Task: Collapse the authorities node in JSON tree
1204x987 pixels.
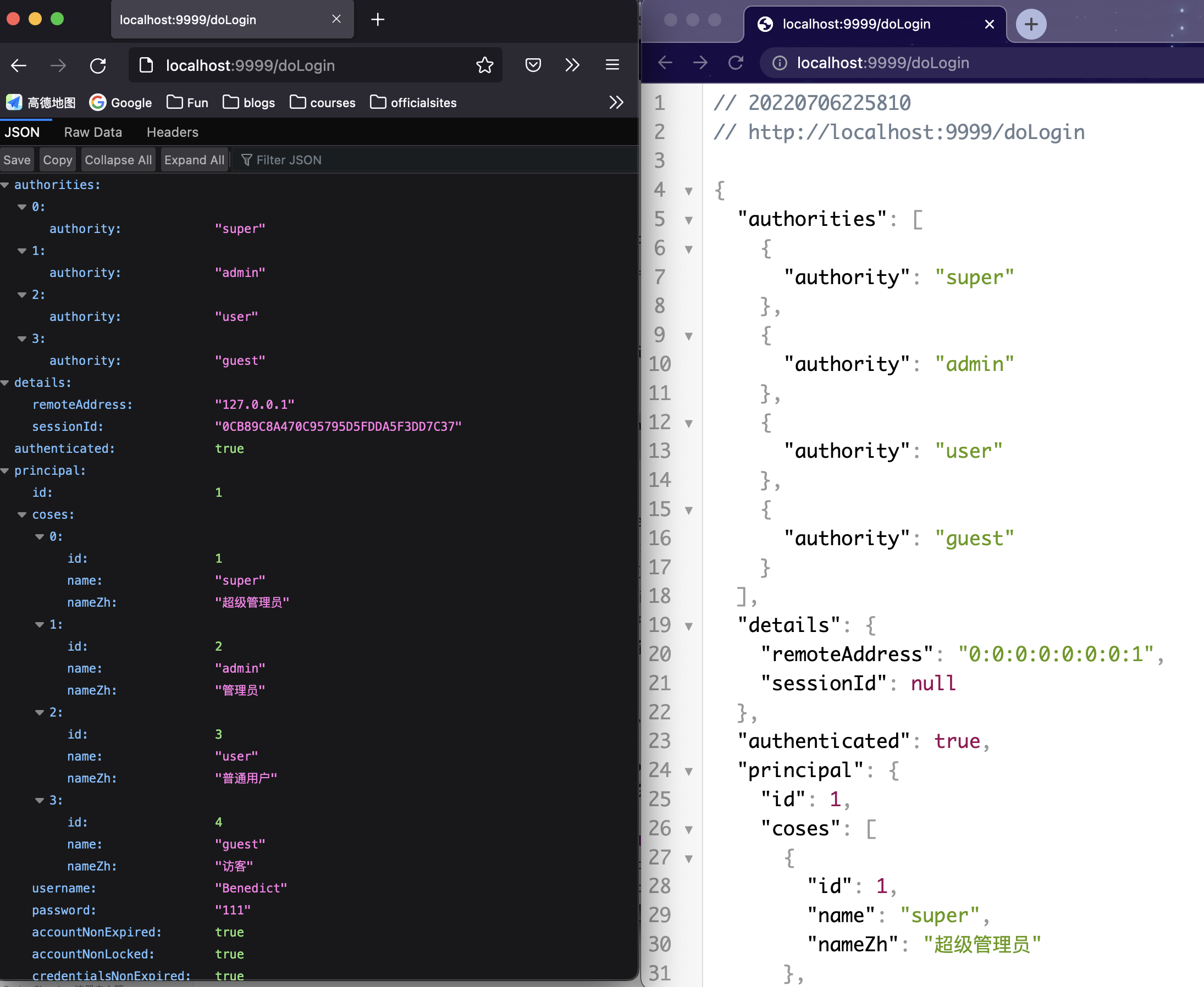Action: click(x=5, y=185)
